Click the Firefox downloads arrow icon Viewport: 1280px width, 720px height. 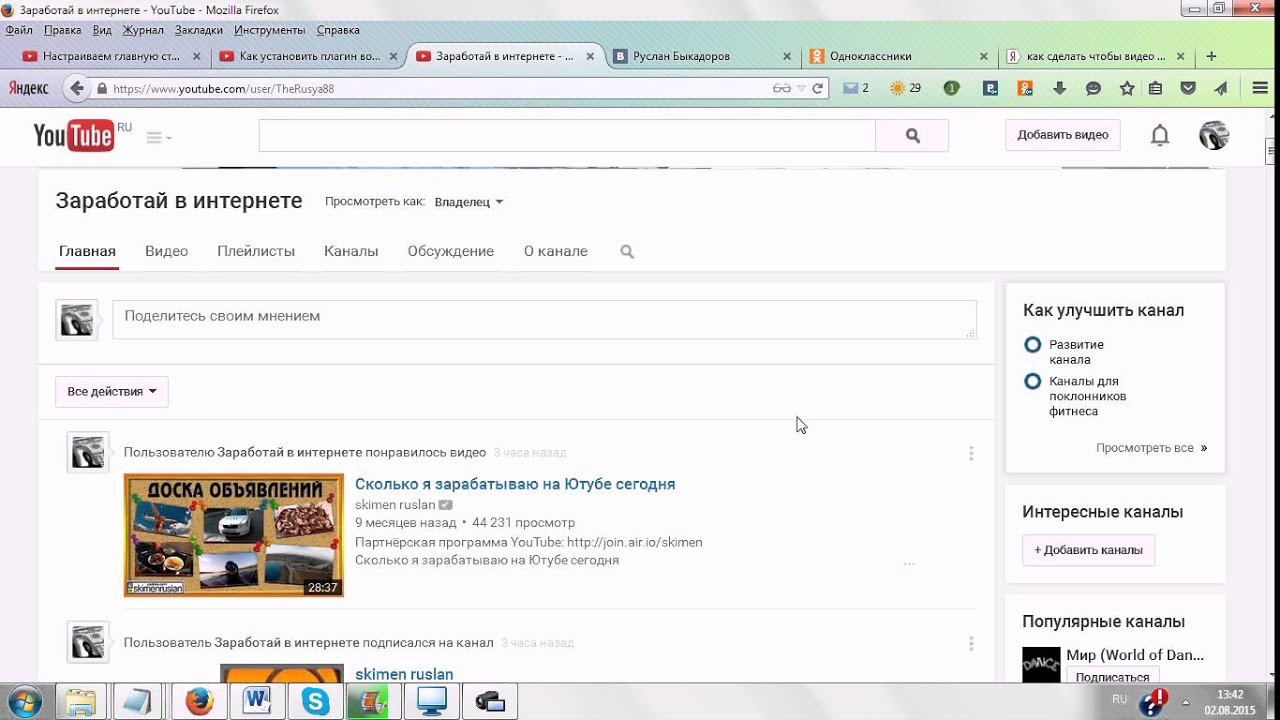(1060, 88)
